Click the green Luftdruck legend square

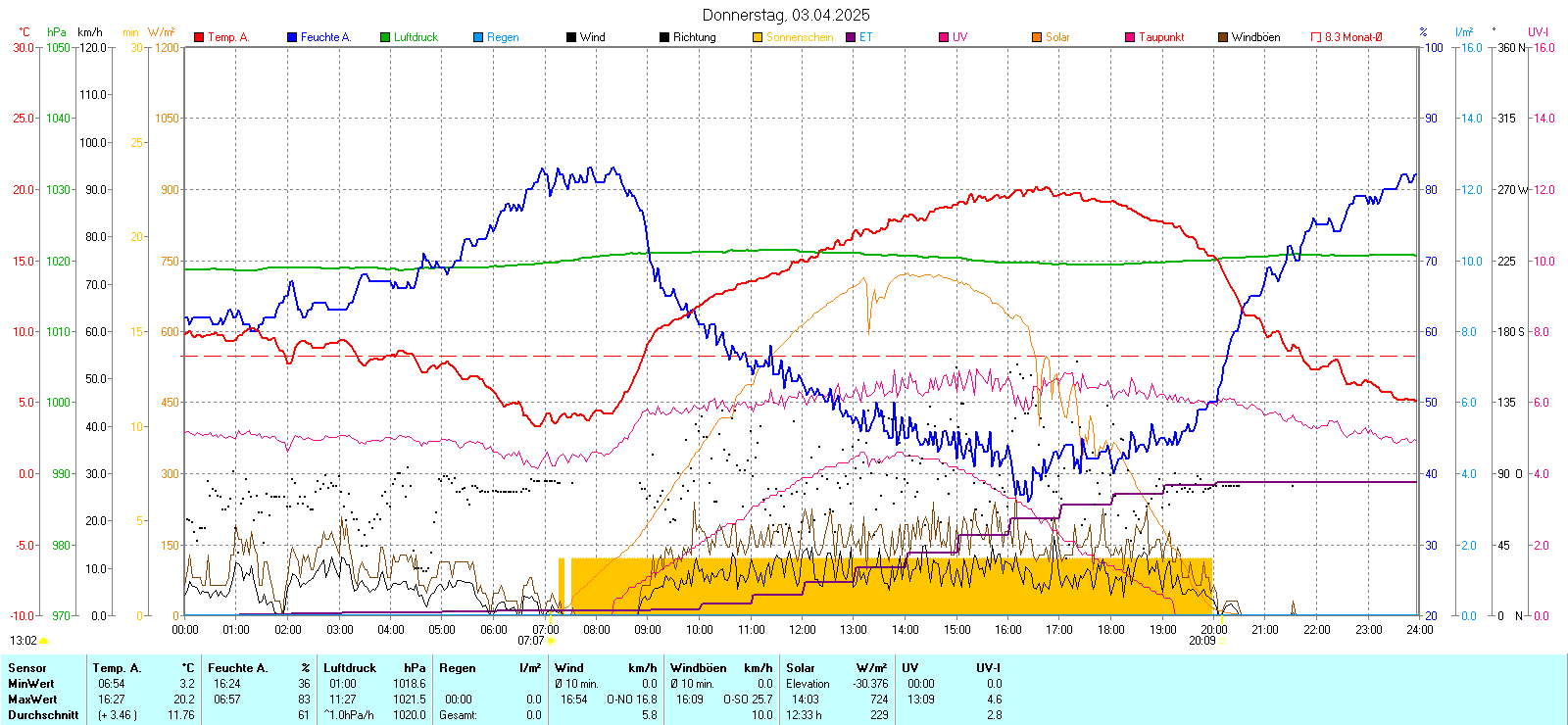coord(385,37)
